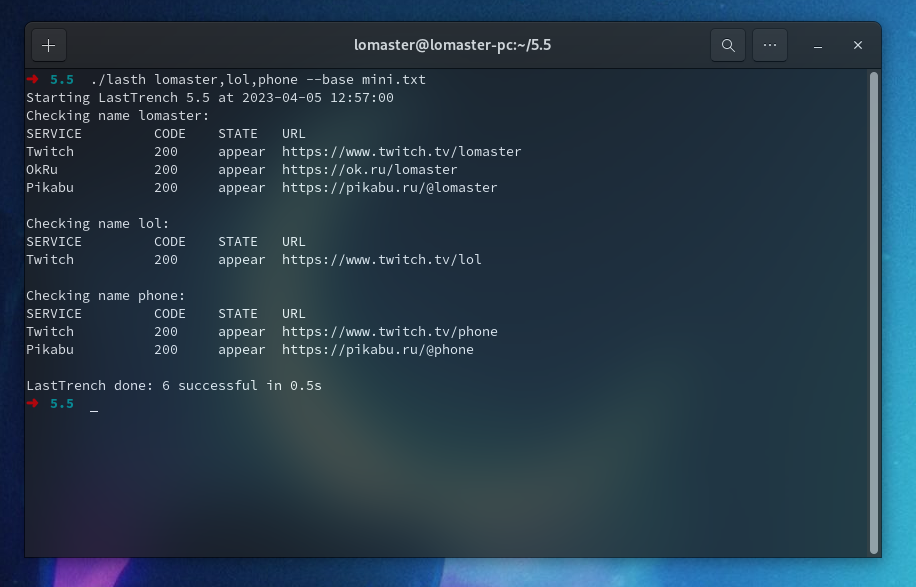The height and width of the screenshot is (587, 916).
Task: Click the red arrow of the bottom prompt
Action: click(33, 403)
